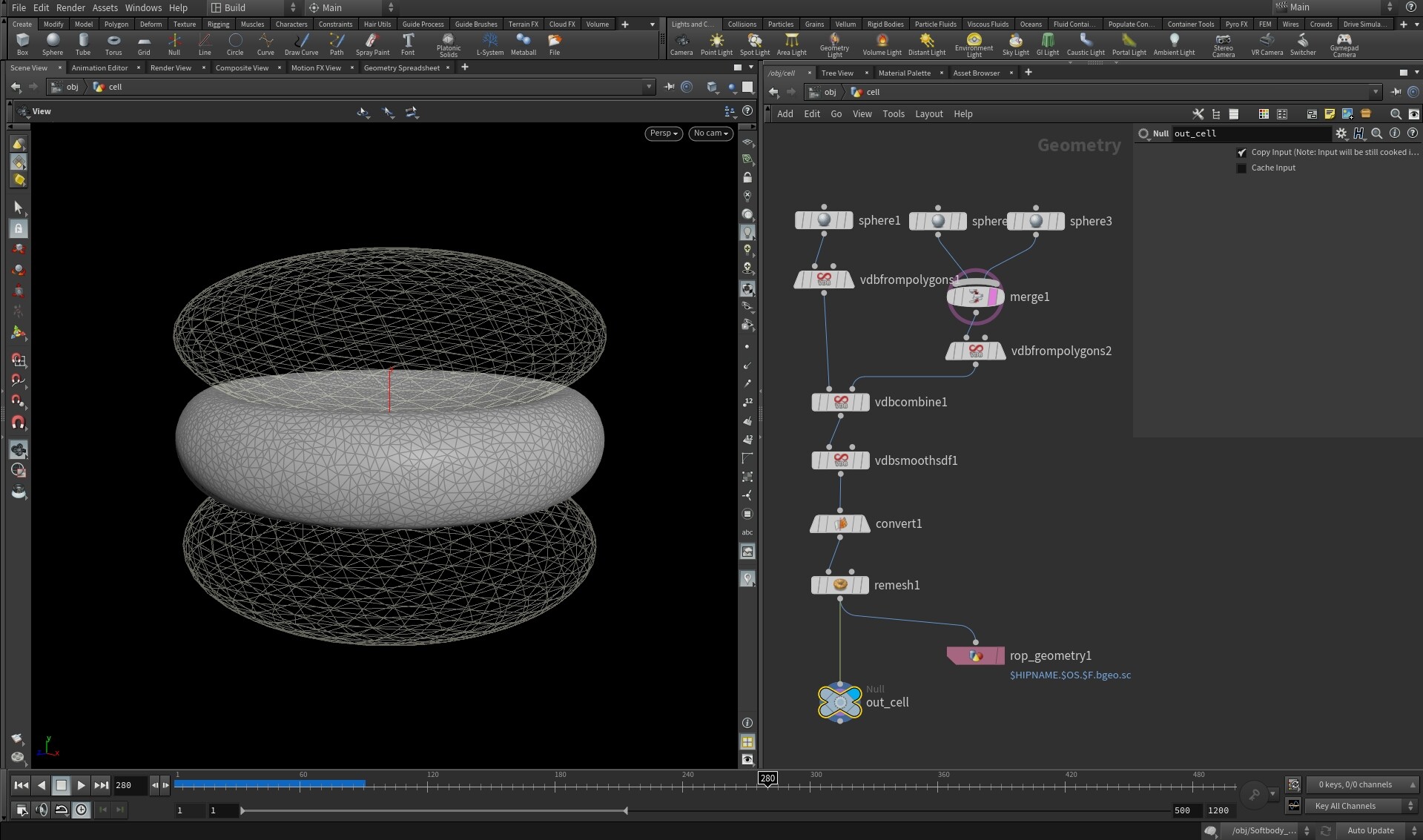
Task: Click the Sky Light shelf icon
Action: point(1015,43)
